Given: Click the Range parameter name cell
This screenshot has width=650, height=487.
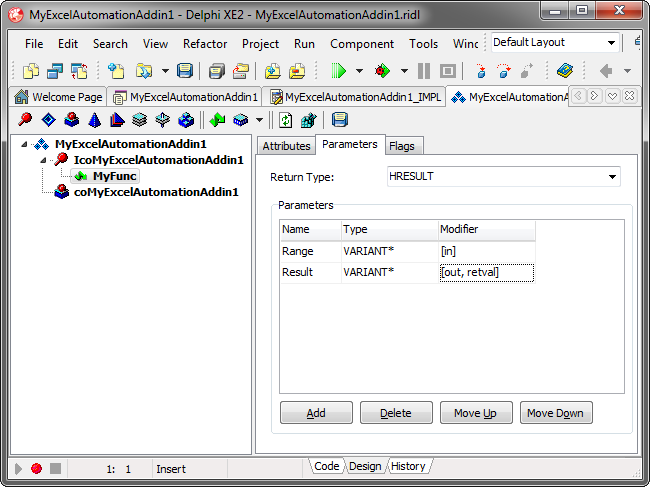Looking at the screenshot, I should pos(311,251).
